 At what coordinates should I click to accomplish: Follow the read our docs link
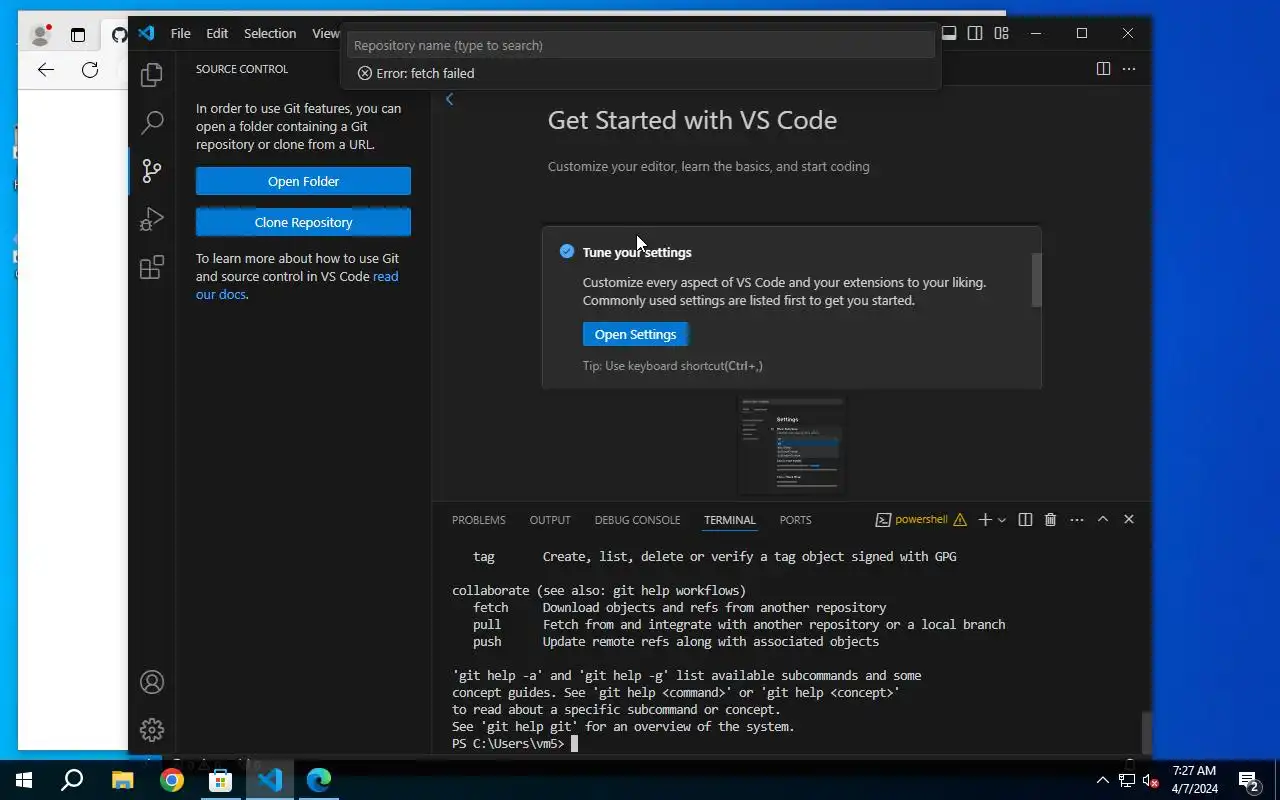point(297,285)
